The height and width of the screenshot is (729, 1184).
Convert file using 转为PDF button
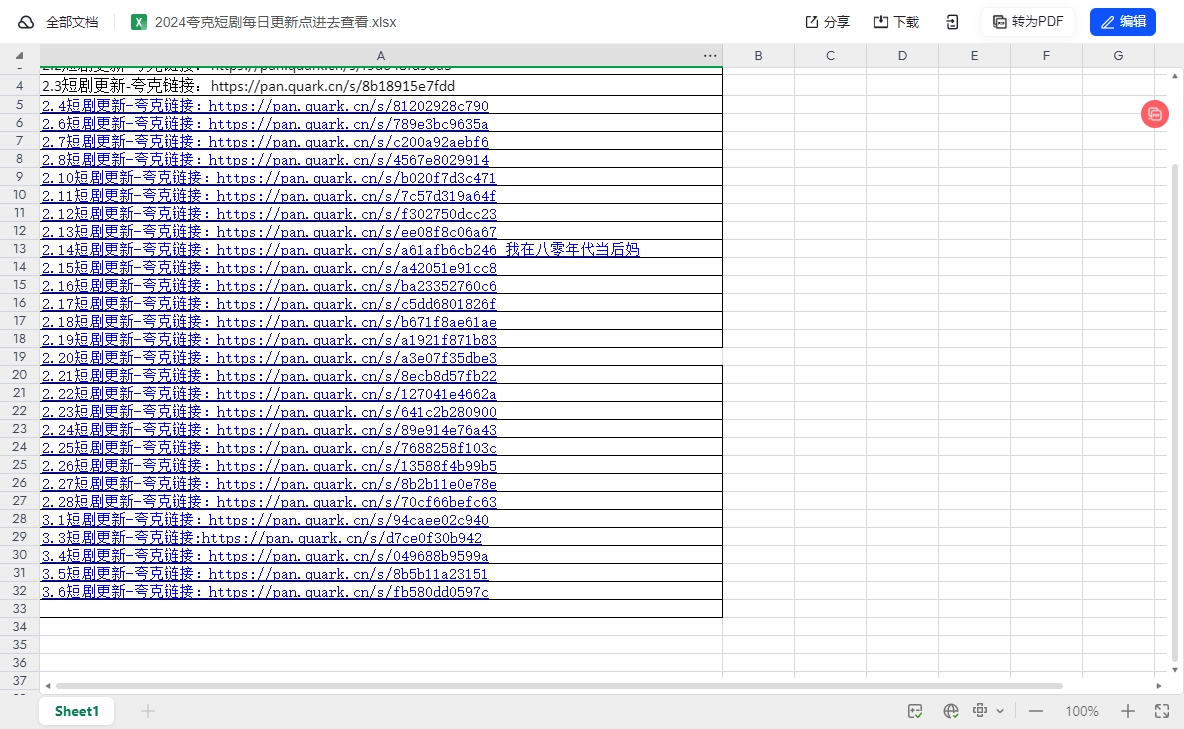1028,22
